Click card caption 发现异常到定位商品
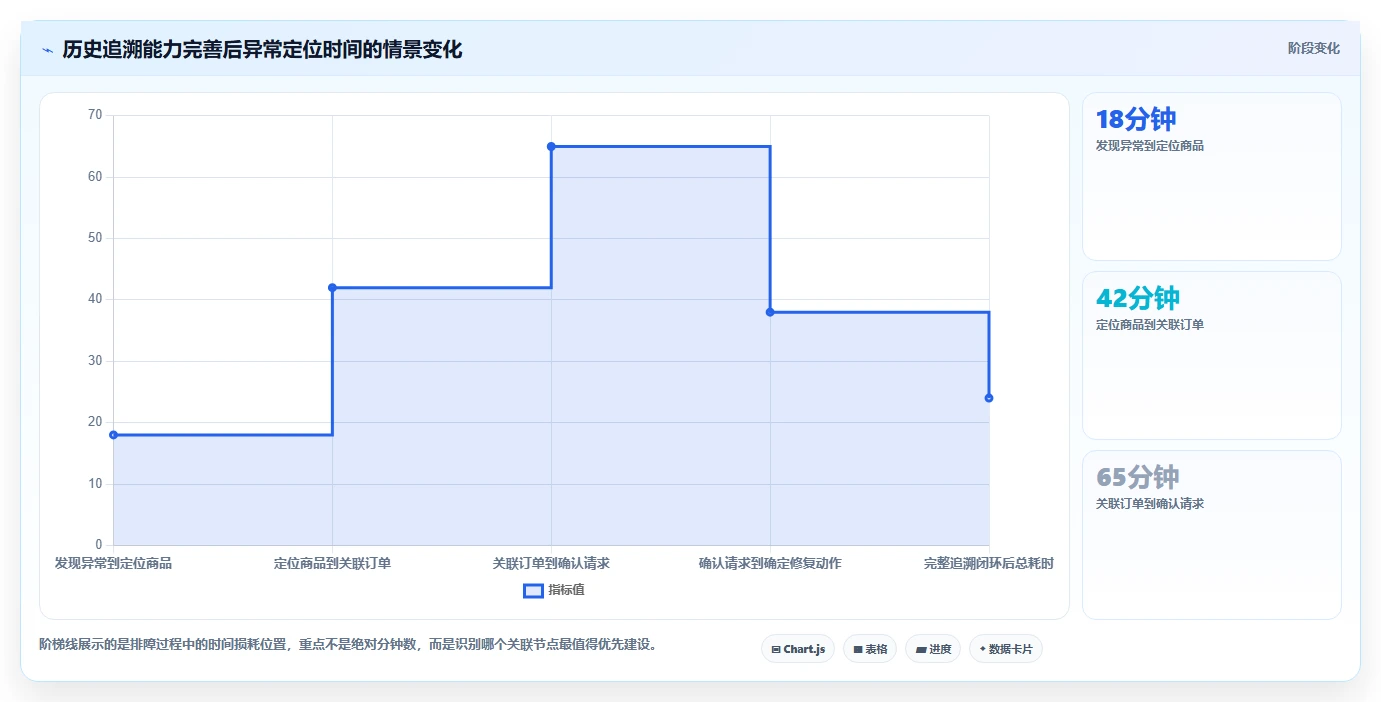This screenshot has width=1381, height=702. [1150, 146]
